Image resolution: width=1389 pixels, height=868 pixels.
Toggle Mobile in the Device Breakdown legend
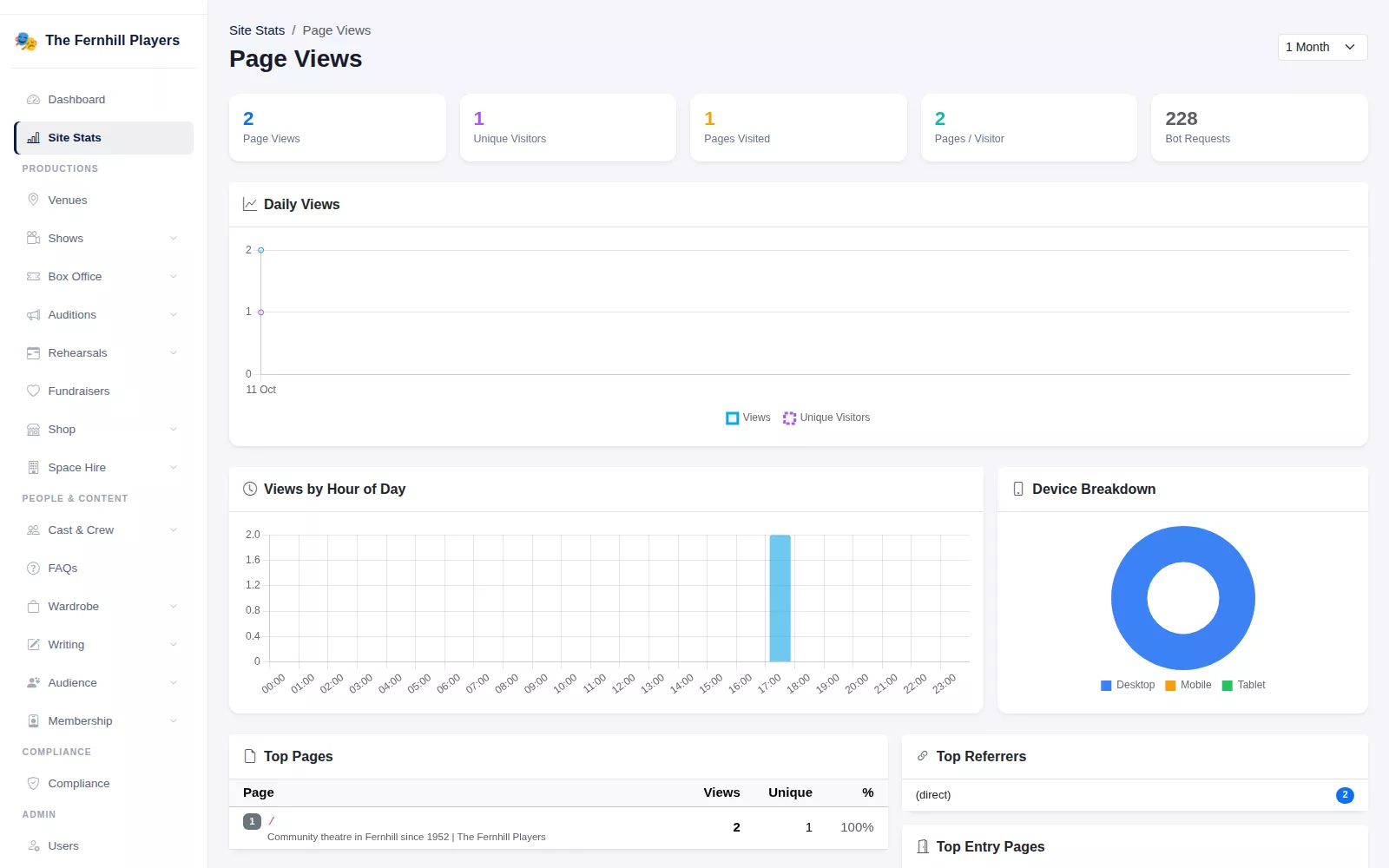(1188, 686)
